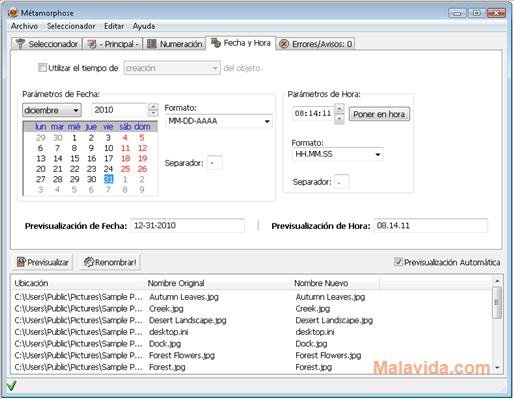This screenshot has width=514, height=399.
Task: Click the Previsualizar button icon
Action: click(x=21, y=262)
